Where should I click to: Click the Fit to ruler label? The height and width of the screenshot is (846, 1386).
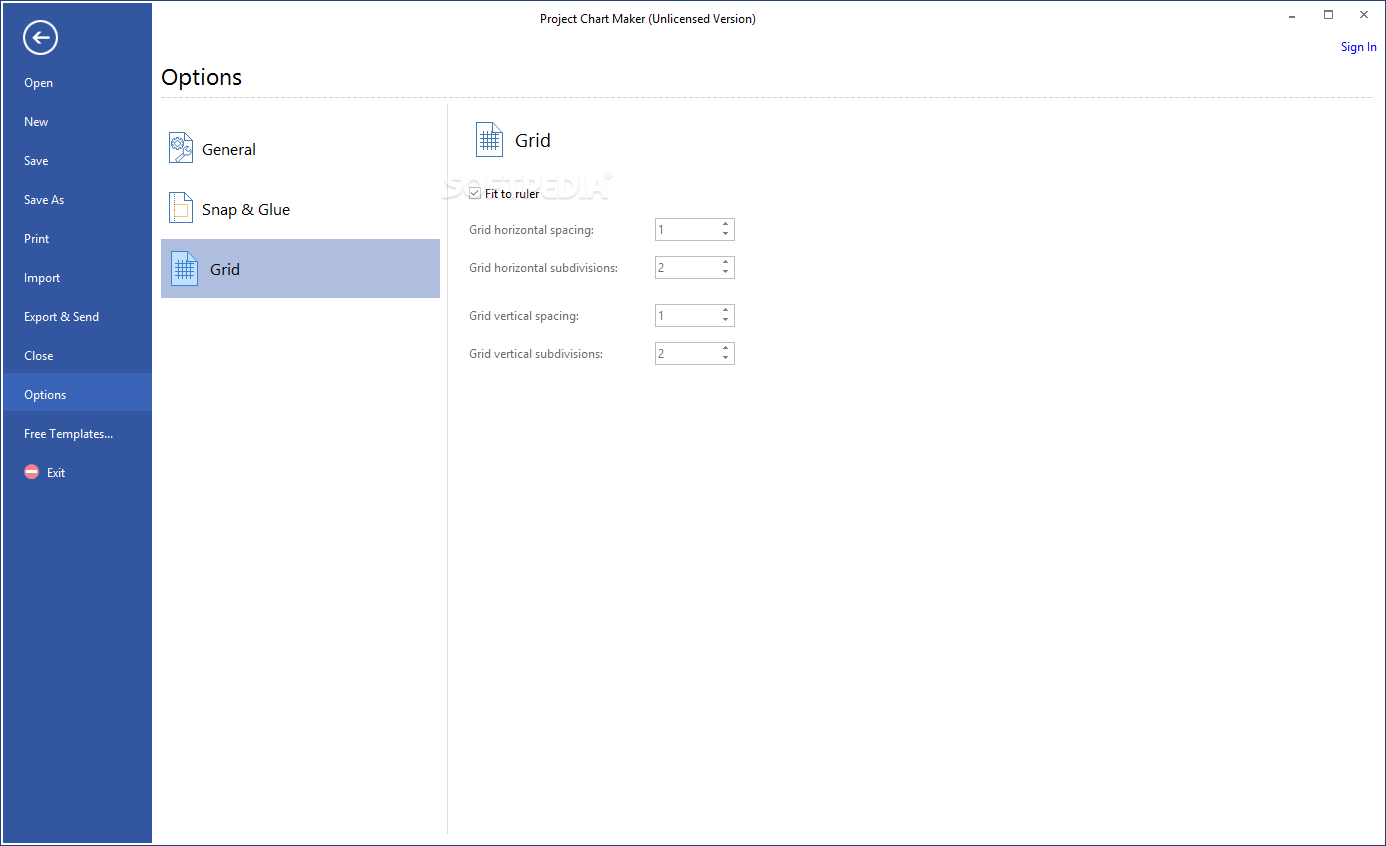click(512, 194)
